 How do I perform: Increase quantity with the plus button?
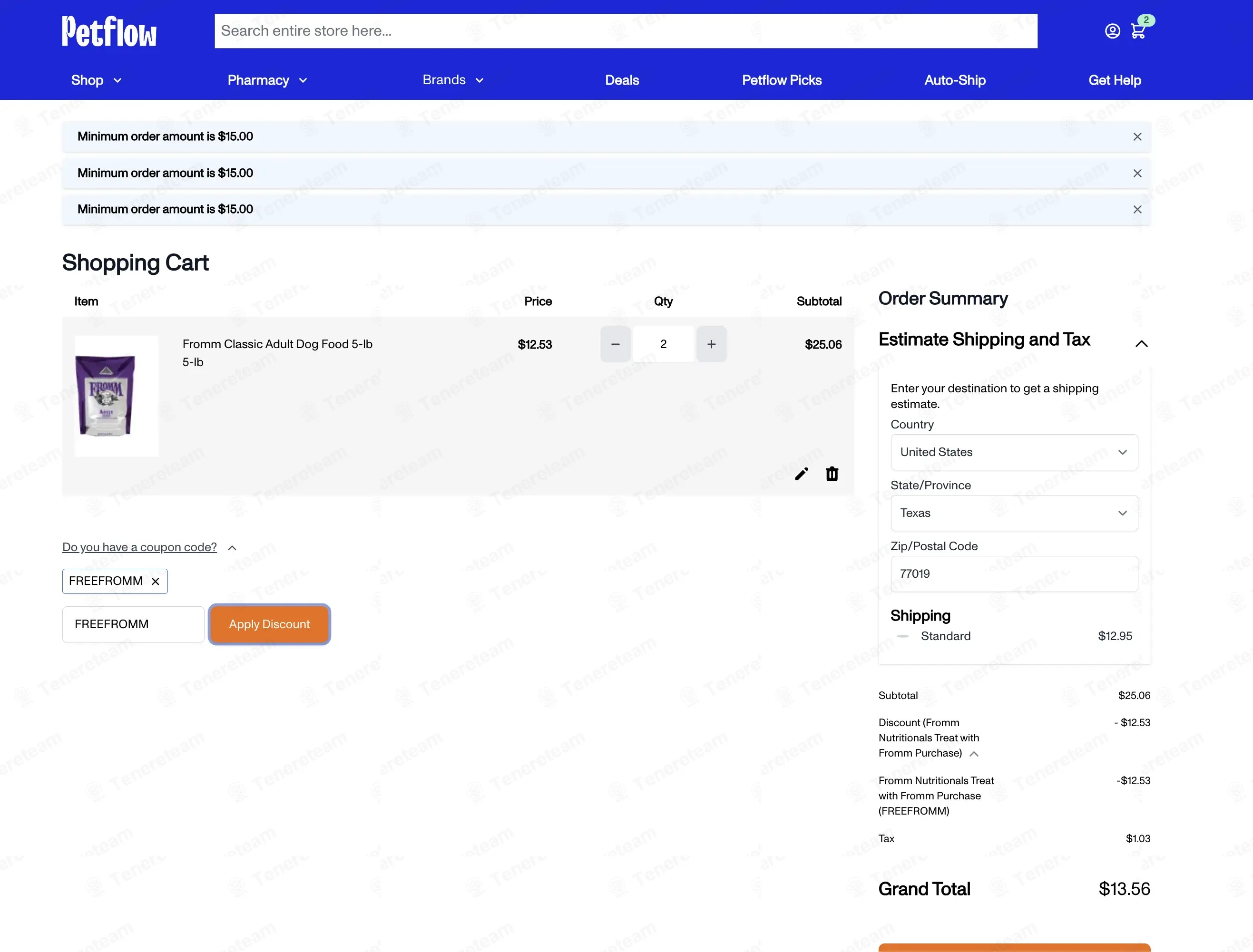click(712, 344)
